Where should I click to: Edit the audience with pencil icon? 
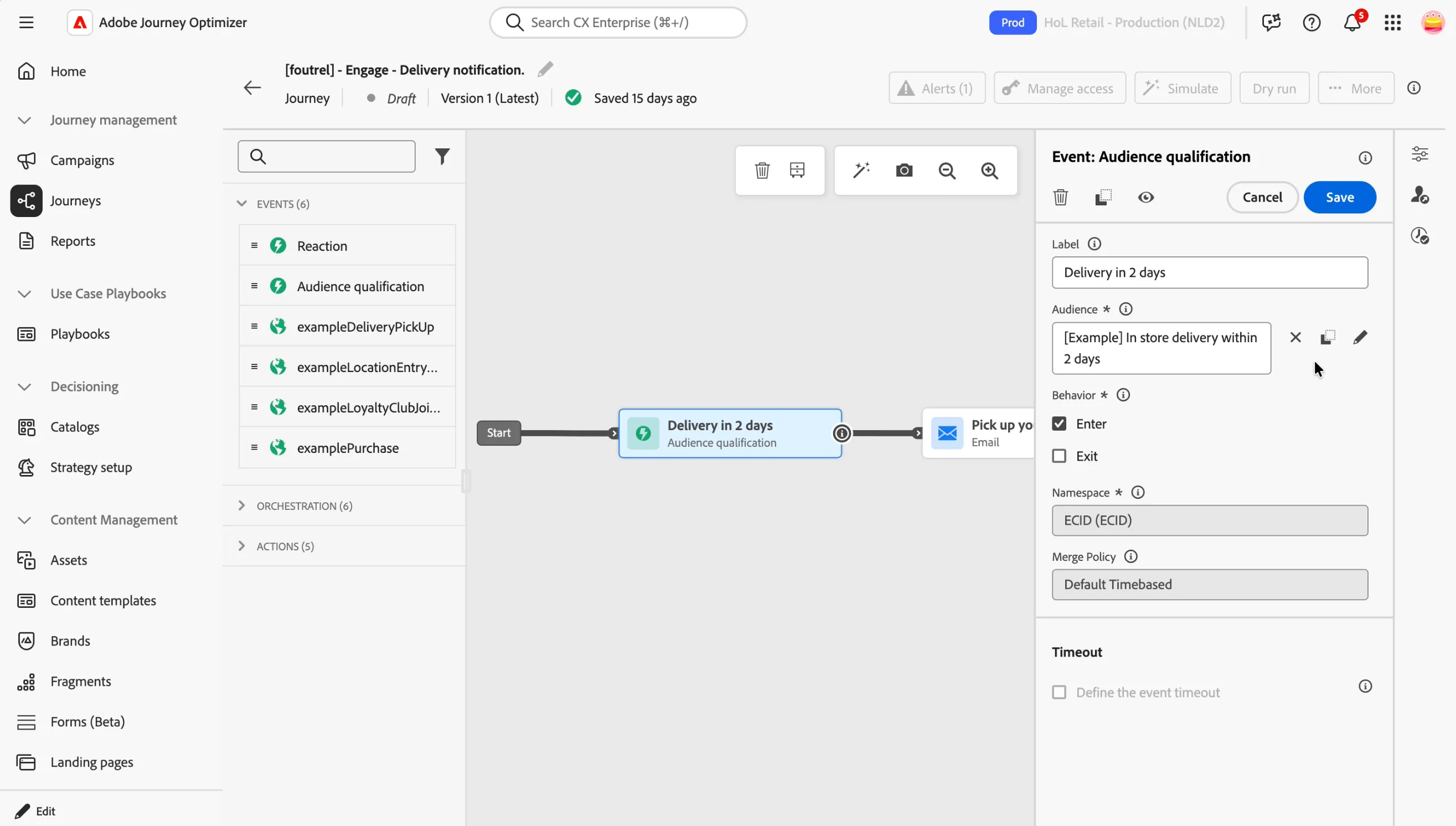pyautogui.click(x=1360, y=338)
